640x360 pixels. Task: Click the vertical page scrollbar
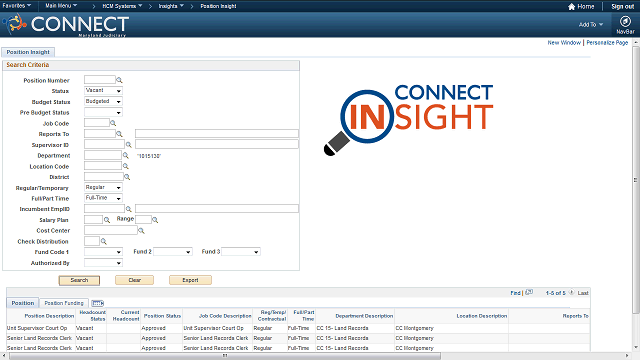click(636, 180)
